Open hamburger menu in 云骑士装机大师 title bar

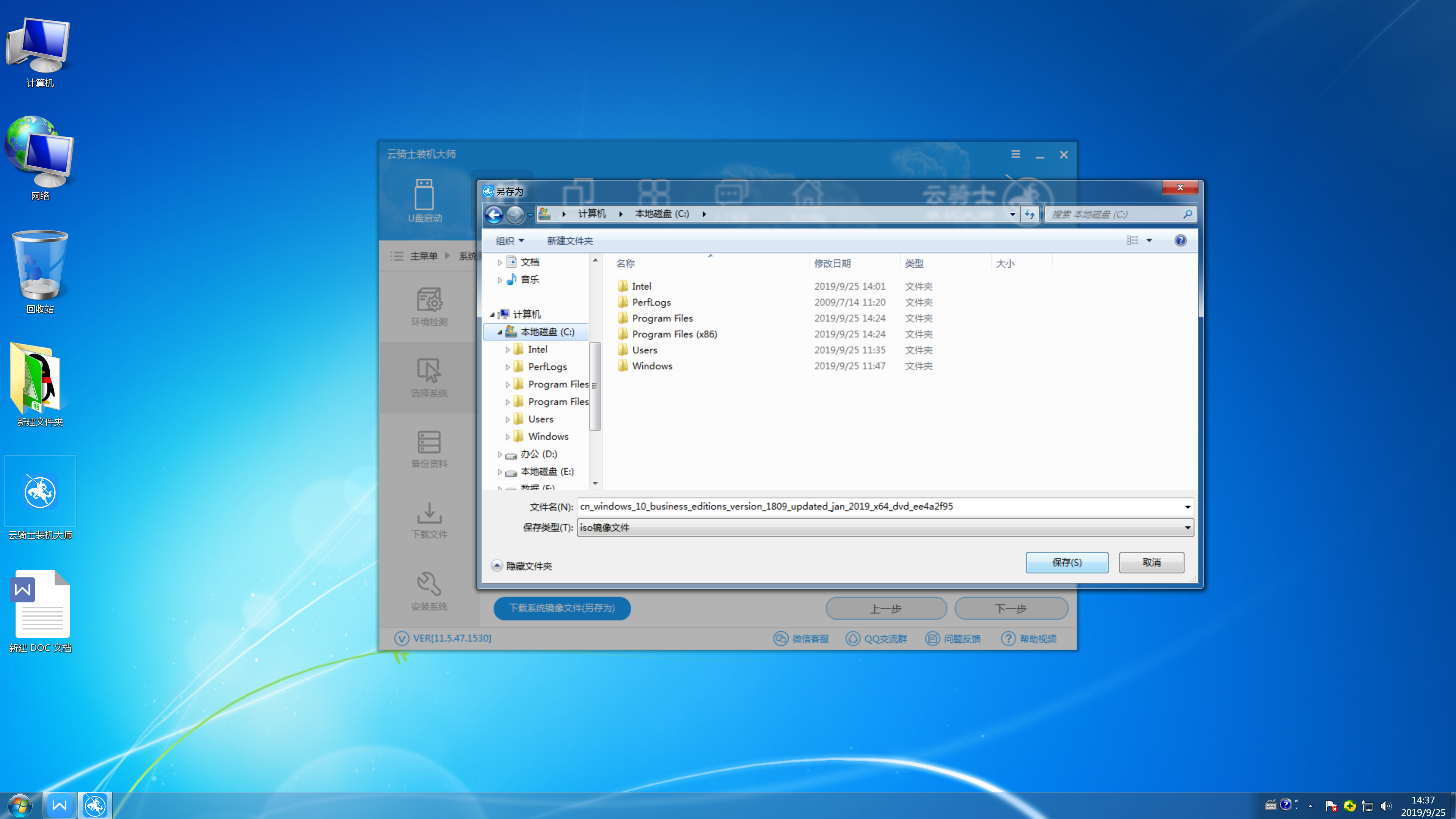click(x=1016, y=154)
